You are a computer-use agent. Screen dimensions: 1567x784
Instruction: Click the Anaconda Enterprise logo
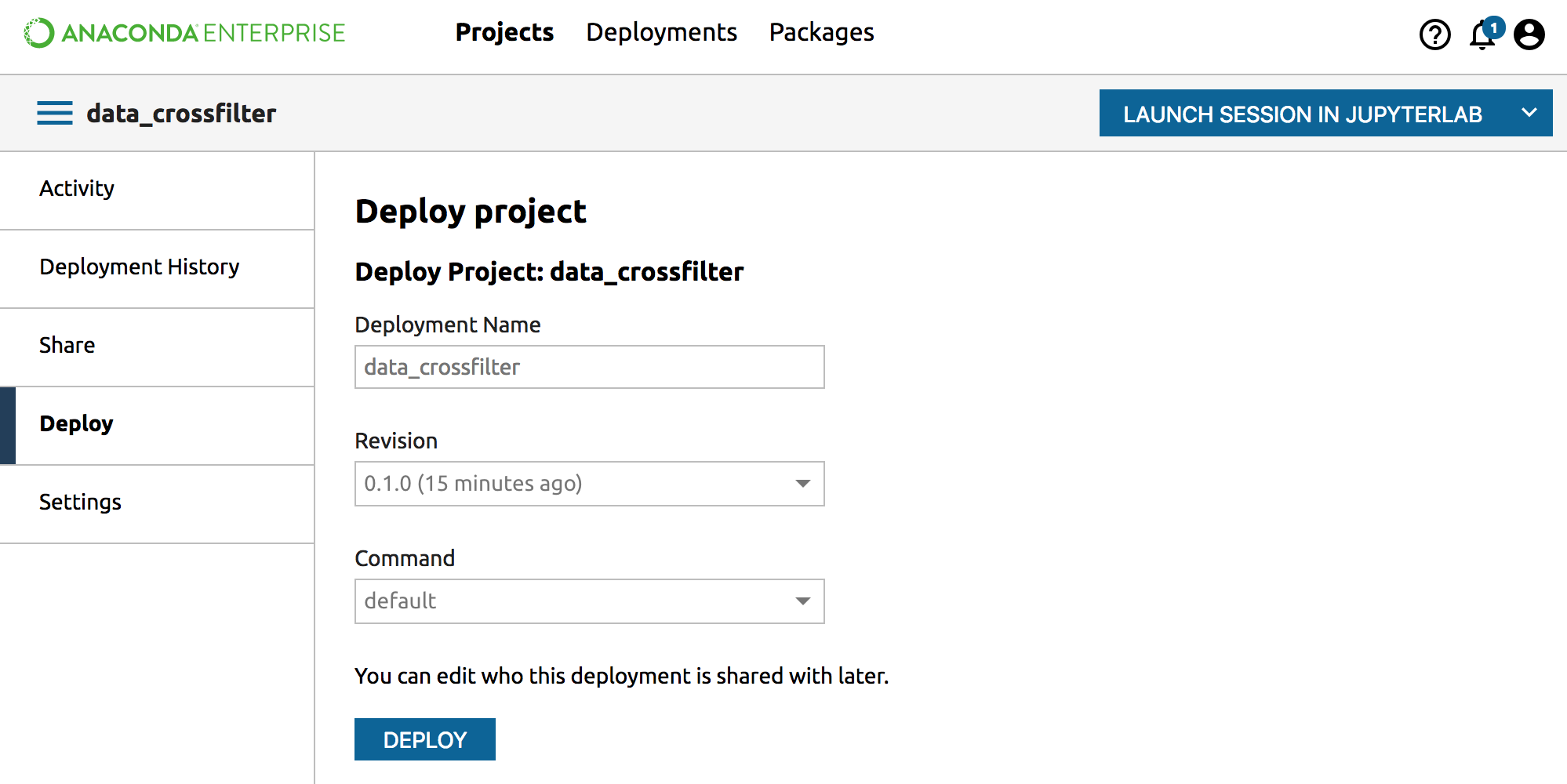pos(184,33)
